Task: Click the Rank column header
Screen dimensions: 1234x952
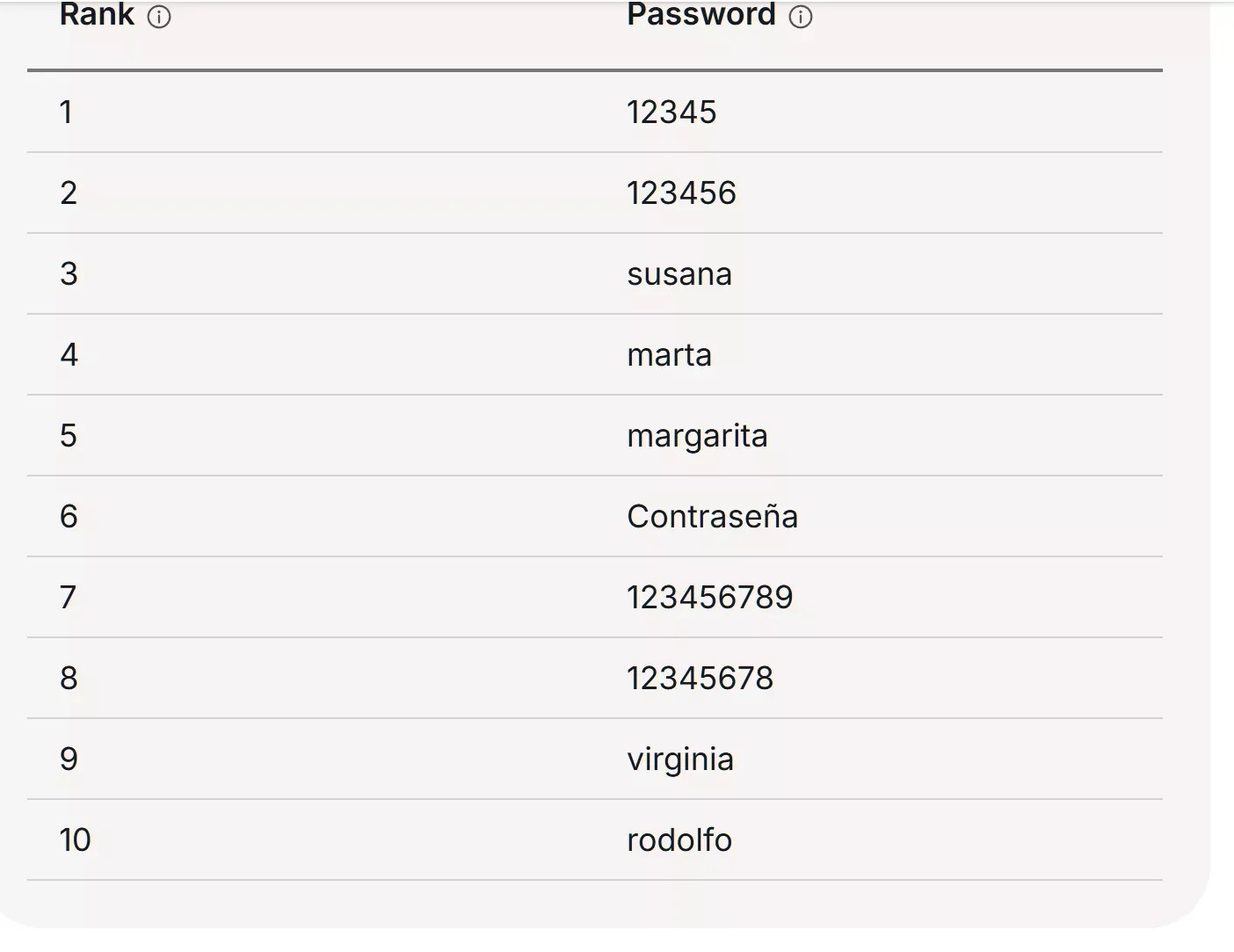Action: click(x=97, y=14)
